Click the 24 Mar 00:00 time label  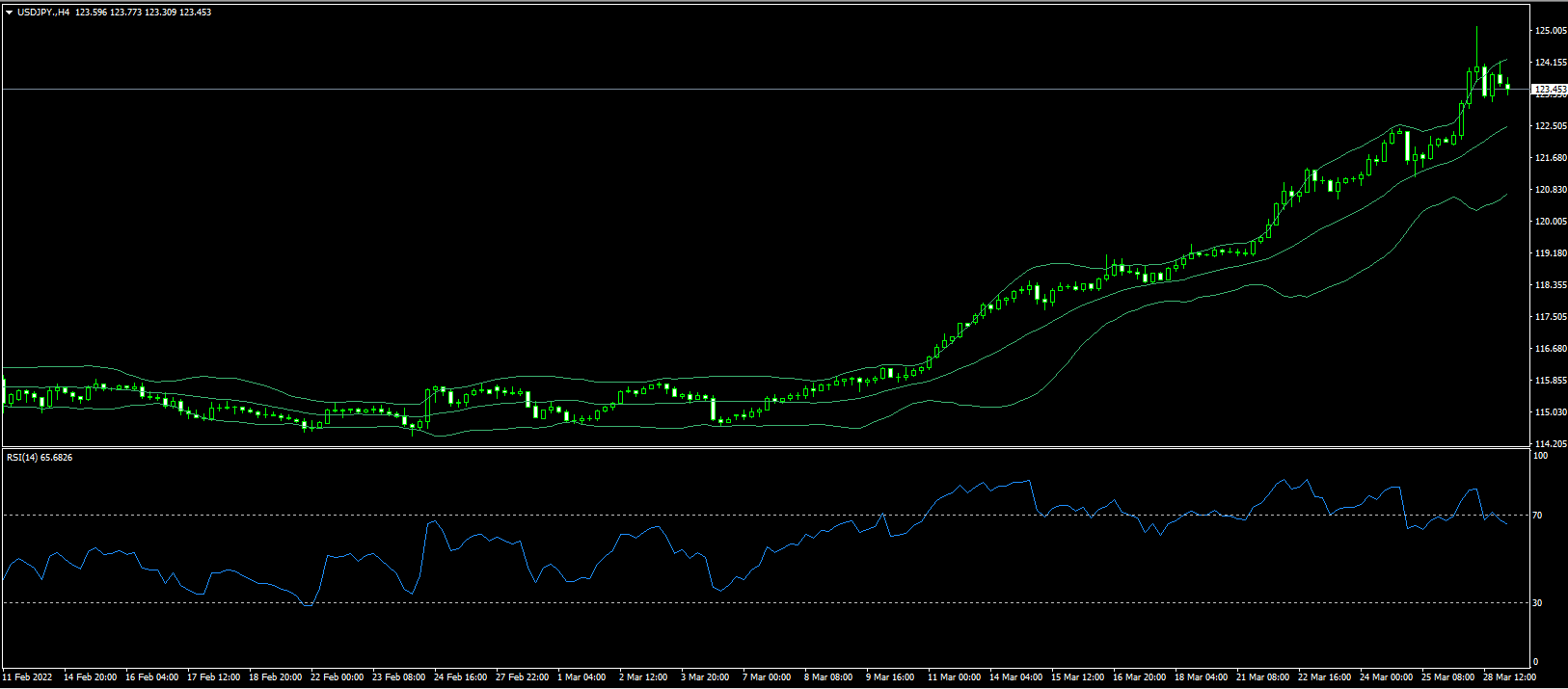(x=1386, y=677)
